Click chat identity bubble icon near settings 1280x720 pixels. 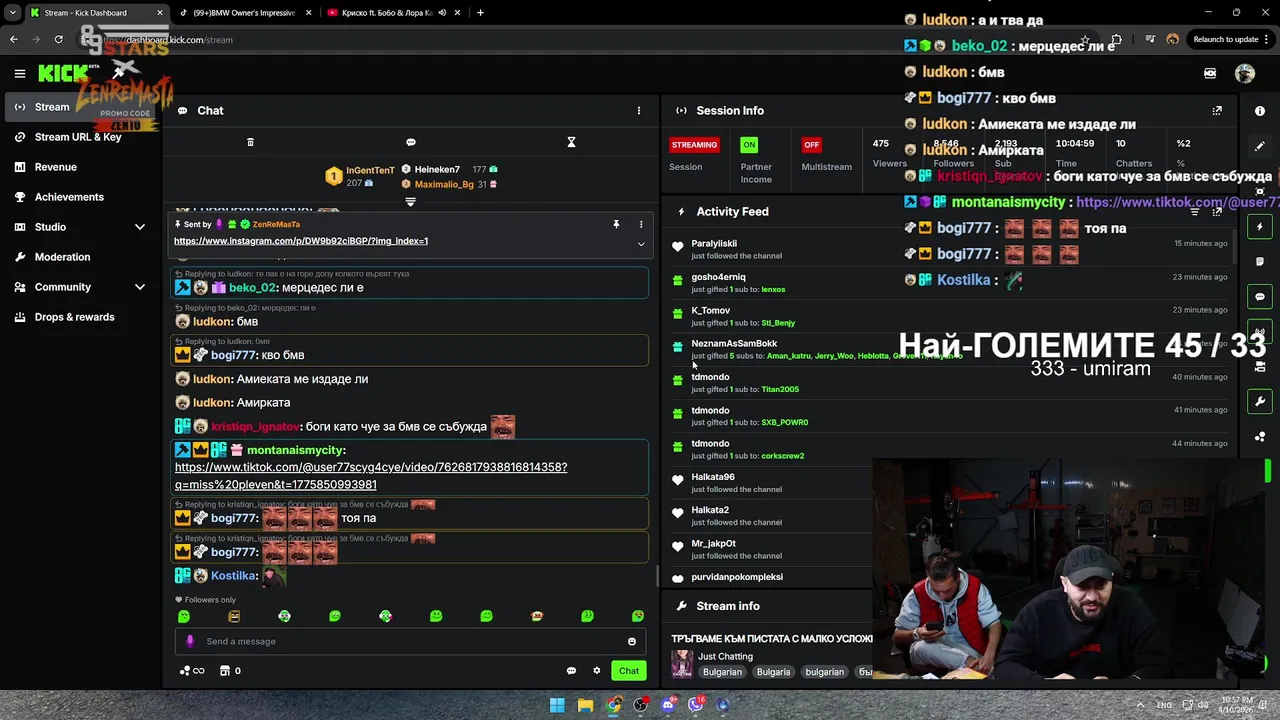point(571,671)
